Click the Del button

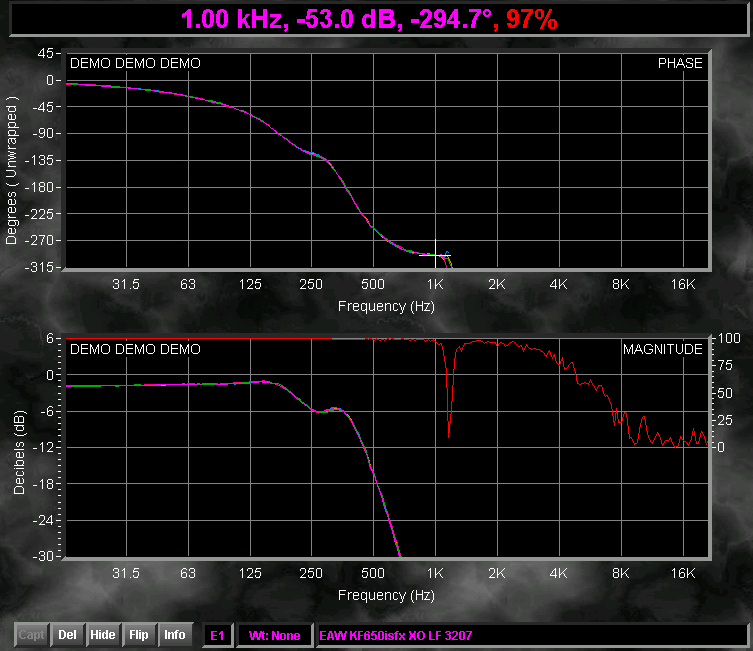click(x=67, y=635)
